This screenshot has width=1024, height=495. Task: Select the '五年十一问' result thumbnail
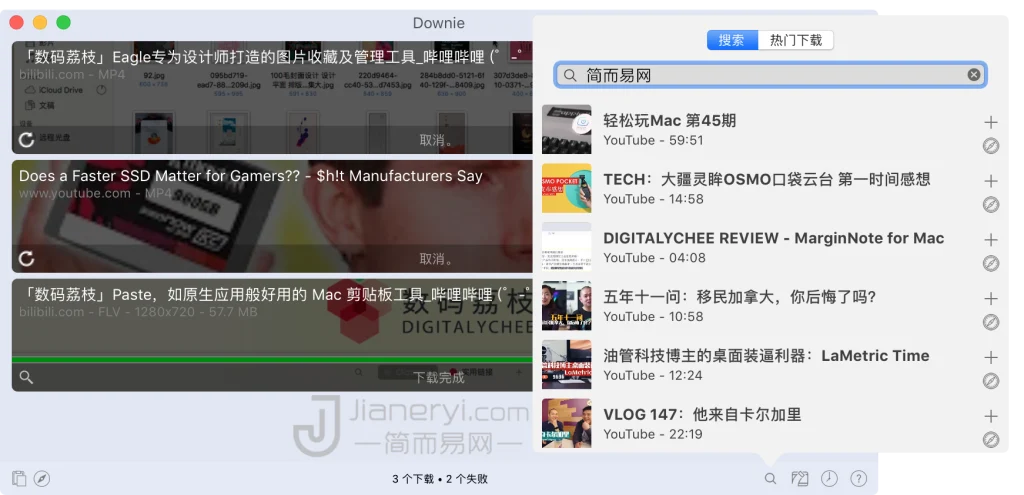click(x=566, y=306)
